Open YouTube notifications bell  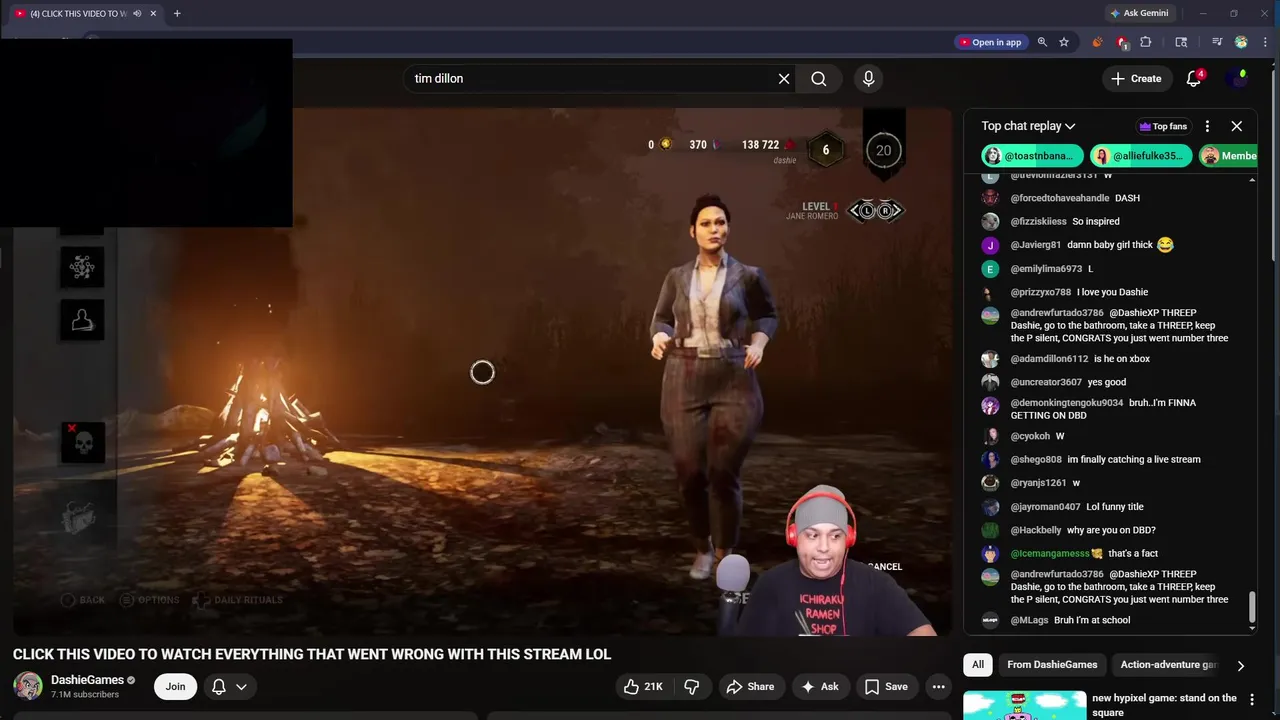pyautogui.click(x=1194, y=78)
